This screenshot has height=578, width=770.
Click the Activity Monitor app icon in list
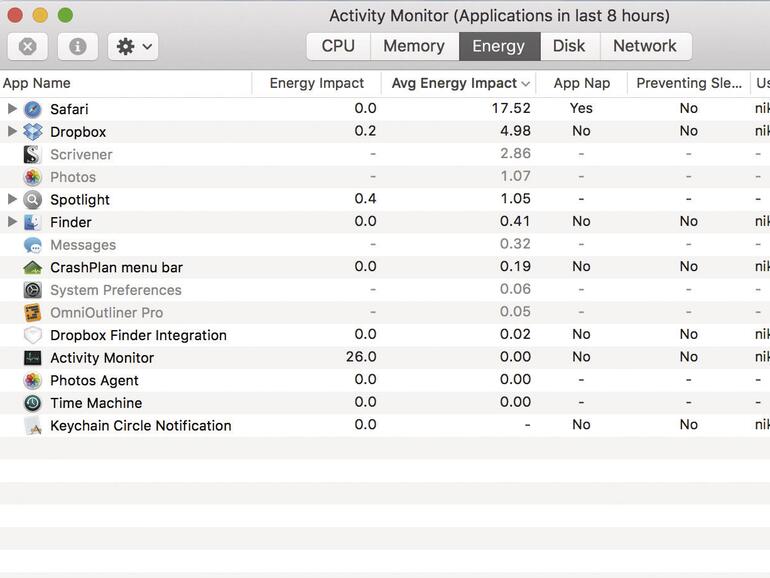(33, 358)
